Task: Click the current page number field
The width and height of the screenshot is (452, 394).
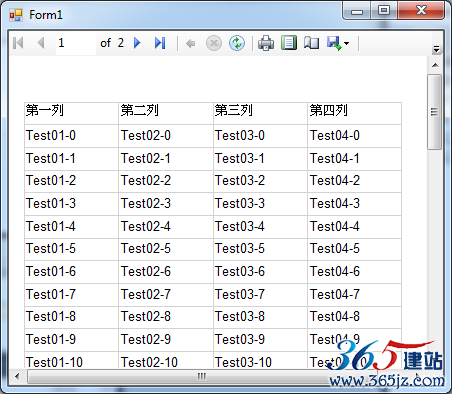Action: [76, 43]
